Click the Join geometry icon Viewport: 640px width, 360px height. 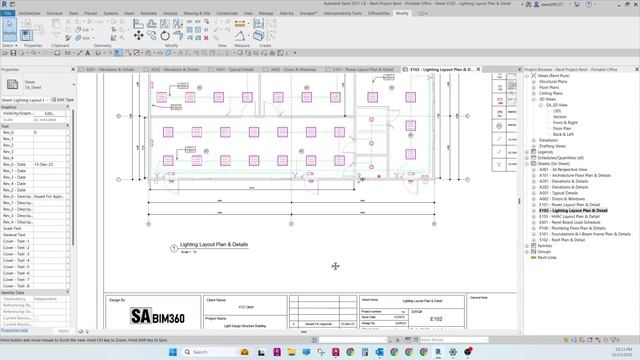click(x=78, y=38)
